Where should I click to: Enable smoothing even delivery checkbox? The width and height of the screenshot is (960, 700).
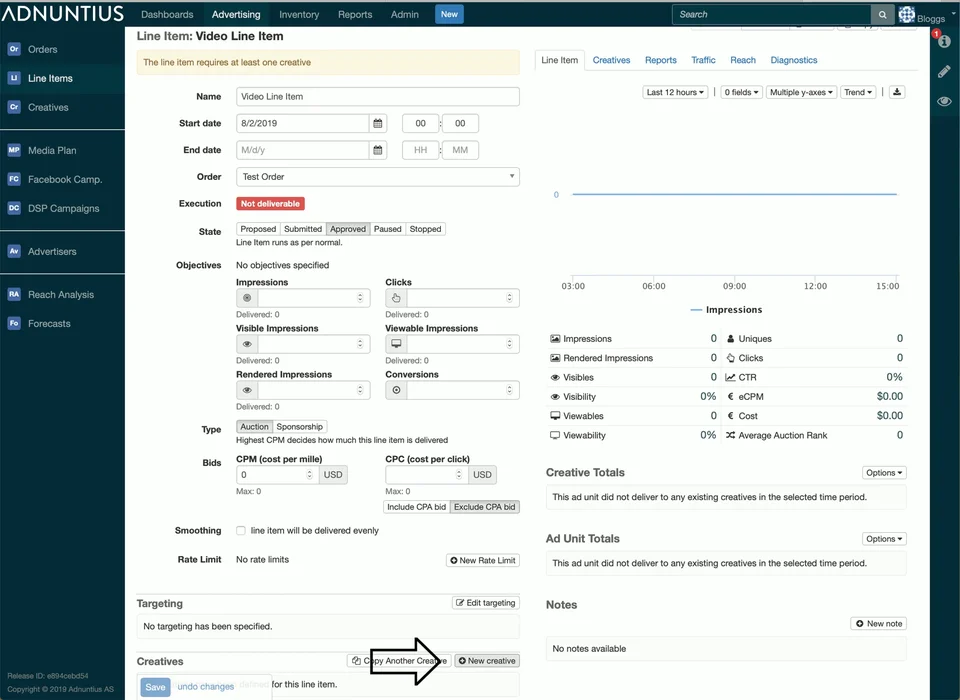point(241,531)
